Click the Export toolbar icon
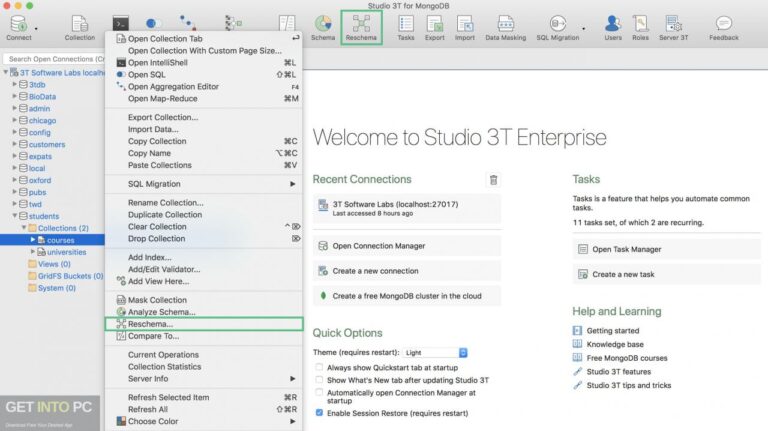The image size is (768, 431). point(434,24)
